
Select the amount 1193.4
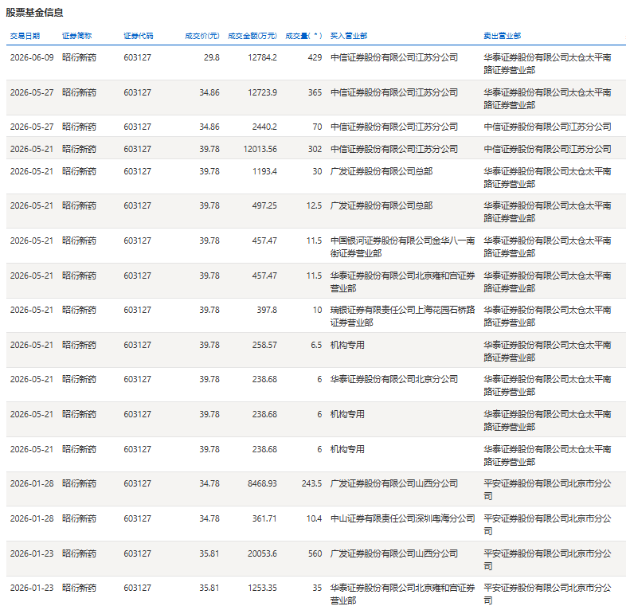pyautogui.click(x=264, y=171)
